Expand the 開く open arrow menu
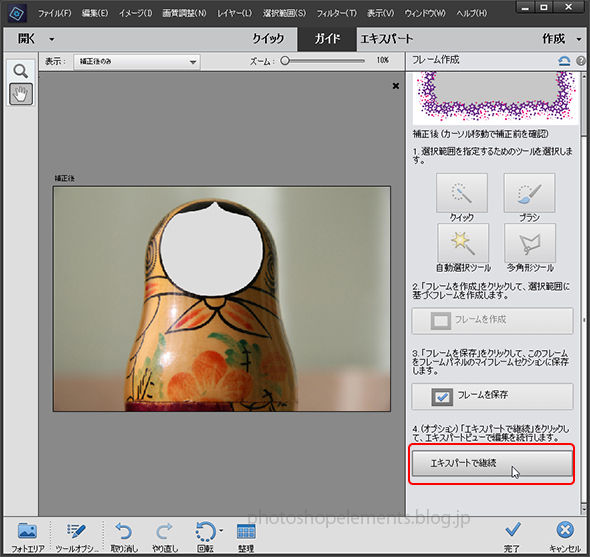The height and width of the screenshot is (557, 590). click(52, 39)
